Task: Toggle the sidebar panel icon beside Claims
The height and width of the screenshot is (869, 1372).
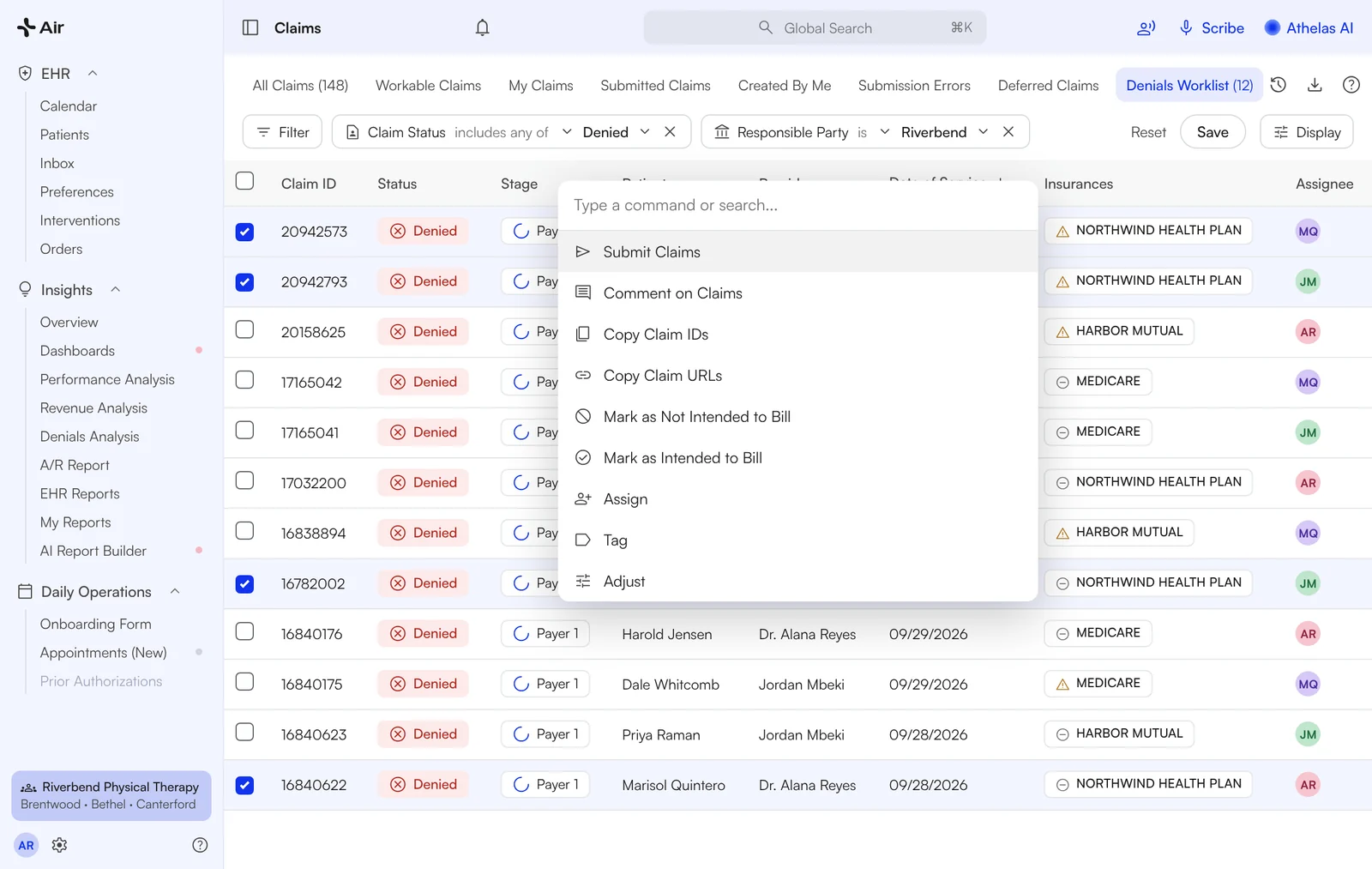Action: [250, 27]
